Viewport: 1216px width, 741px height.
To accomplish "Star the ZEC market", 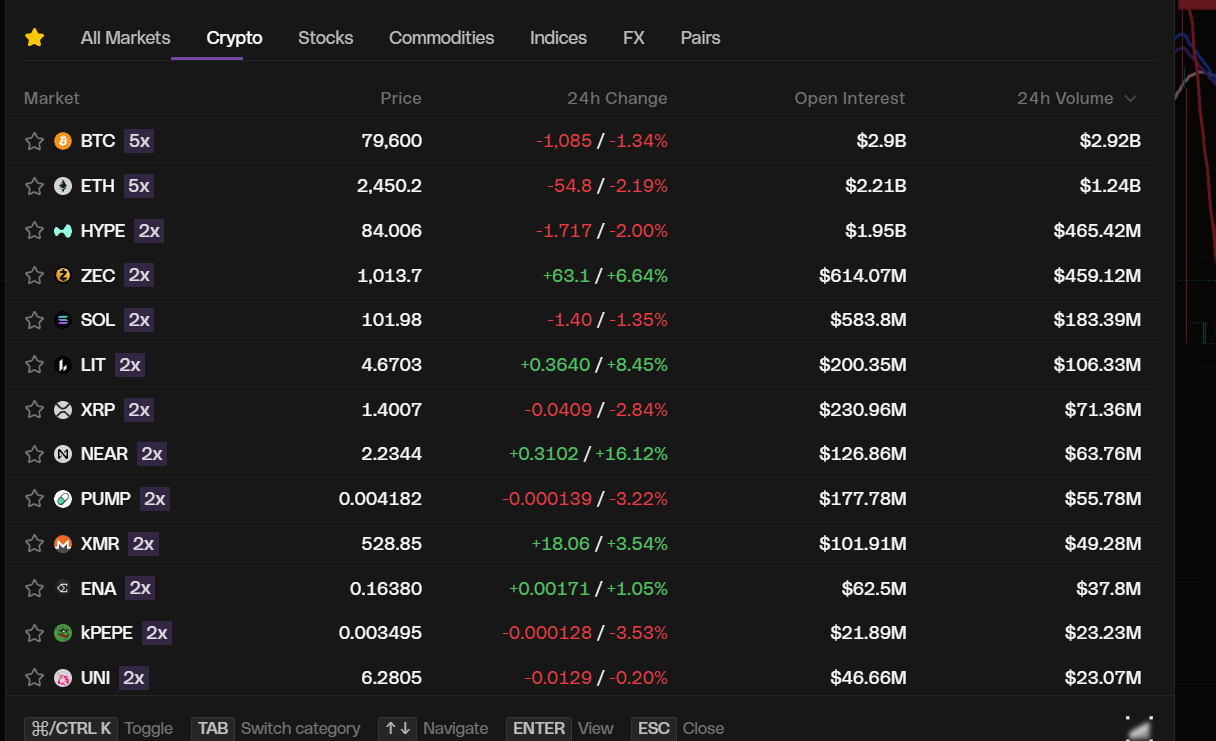I will [x=34, y=275].
